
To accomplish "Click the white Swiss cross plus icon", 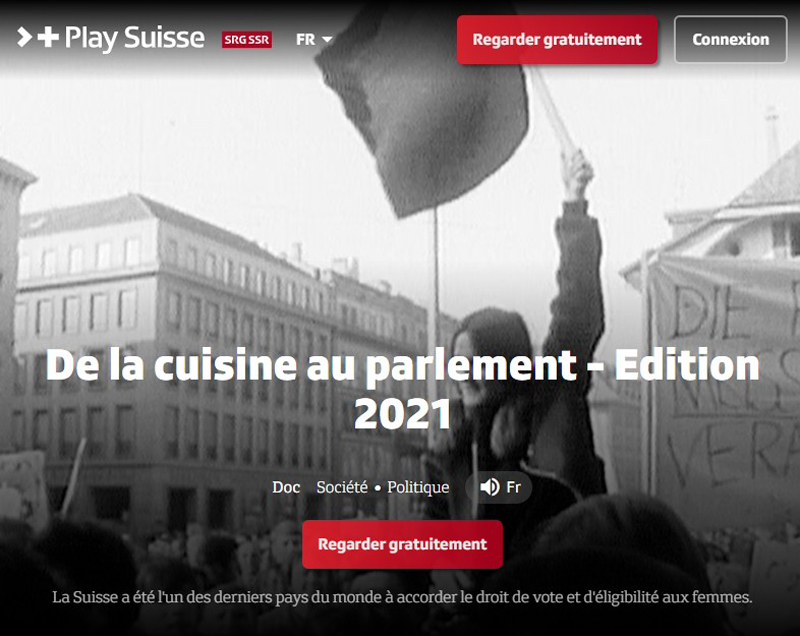I will pos(48,37).
